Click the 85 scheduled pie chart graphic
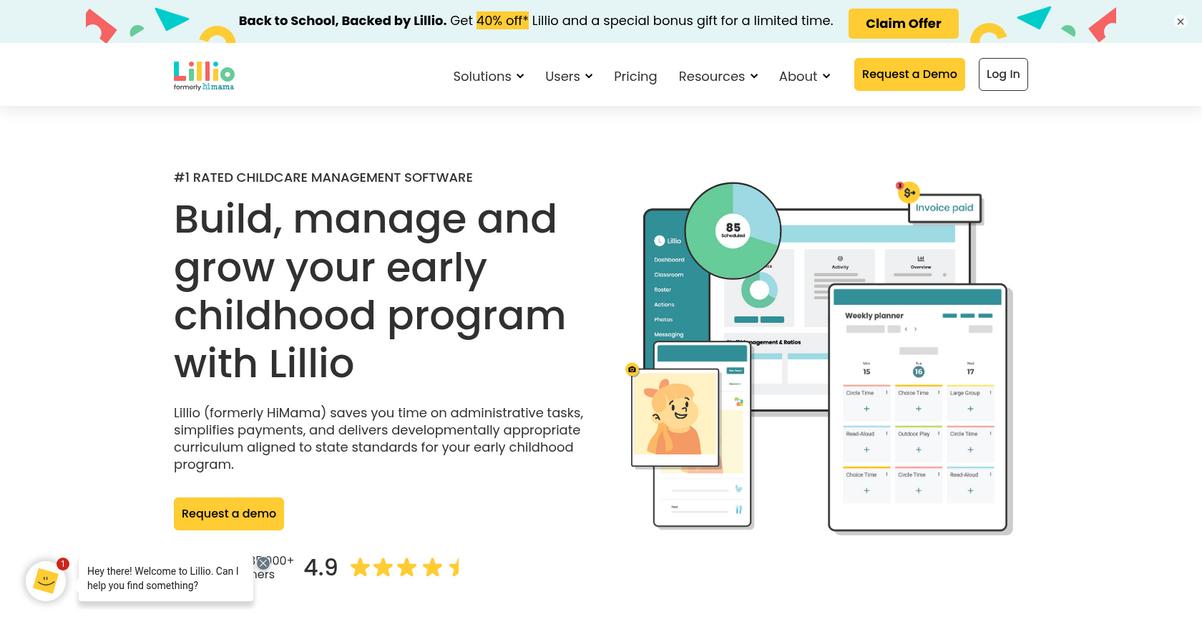1202x627 pixels. pyautogui.click(x=733, y=230)
